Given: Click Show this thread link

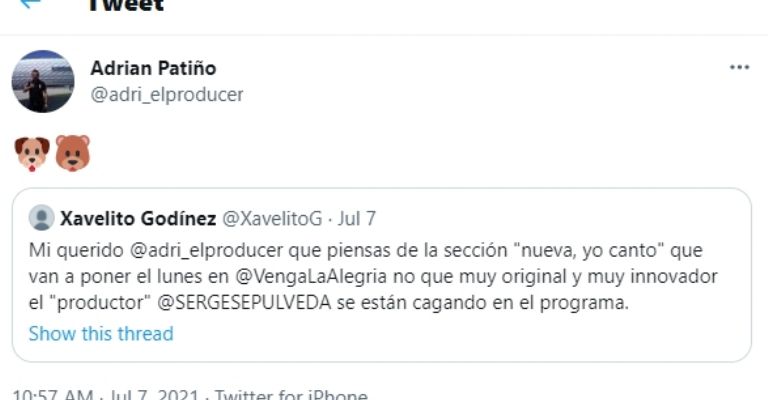Looking at the screenshot, I should click(x=101, y=333).
